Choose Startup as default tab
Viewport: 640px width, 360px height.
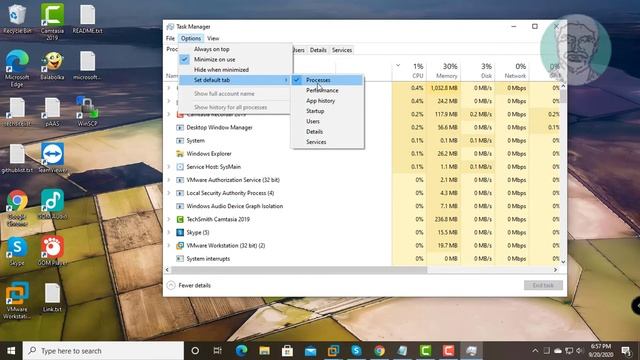327,111
